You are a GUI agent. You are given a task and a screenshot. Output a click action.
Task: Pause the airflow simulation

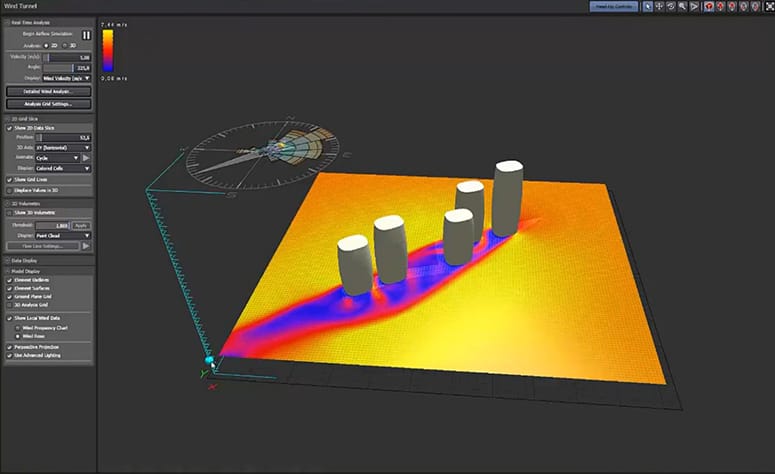[86, 34]
